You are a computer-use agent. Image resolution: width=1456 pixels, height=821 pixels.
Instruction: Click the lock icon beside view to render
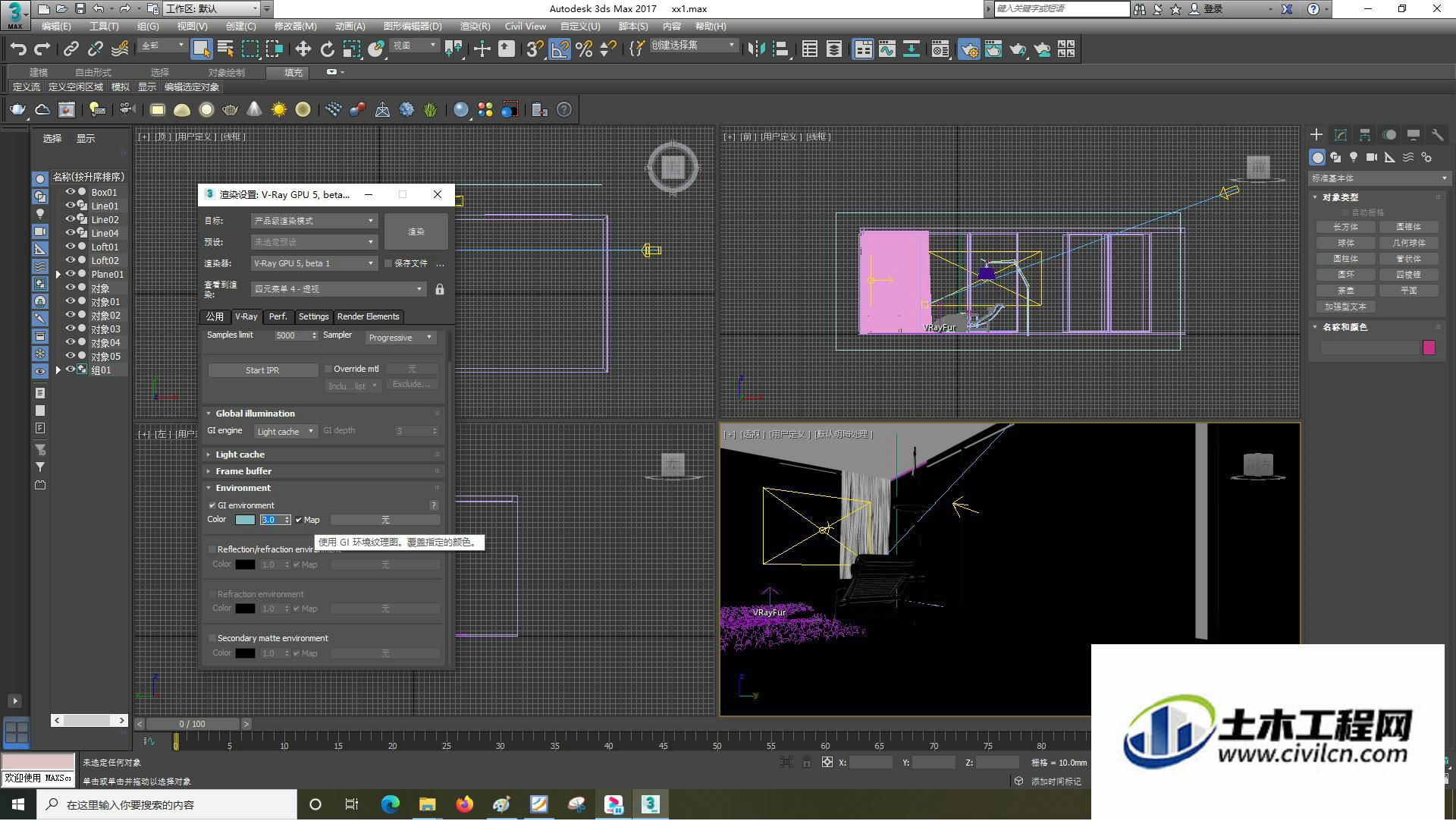tap(440, 289)
